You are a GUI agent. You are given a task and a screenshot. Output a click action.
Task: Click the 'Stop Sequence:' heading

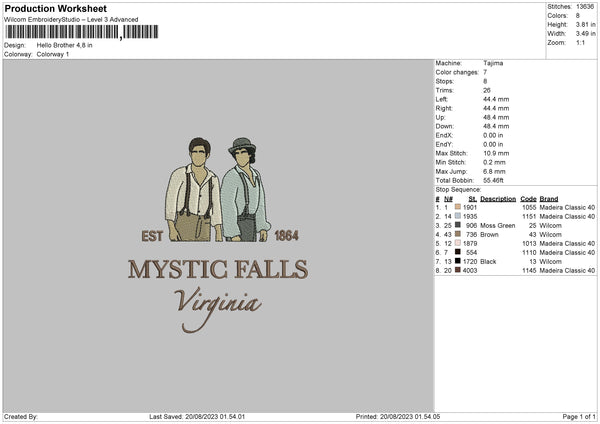(x=458, y=189)
